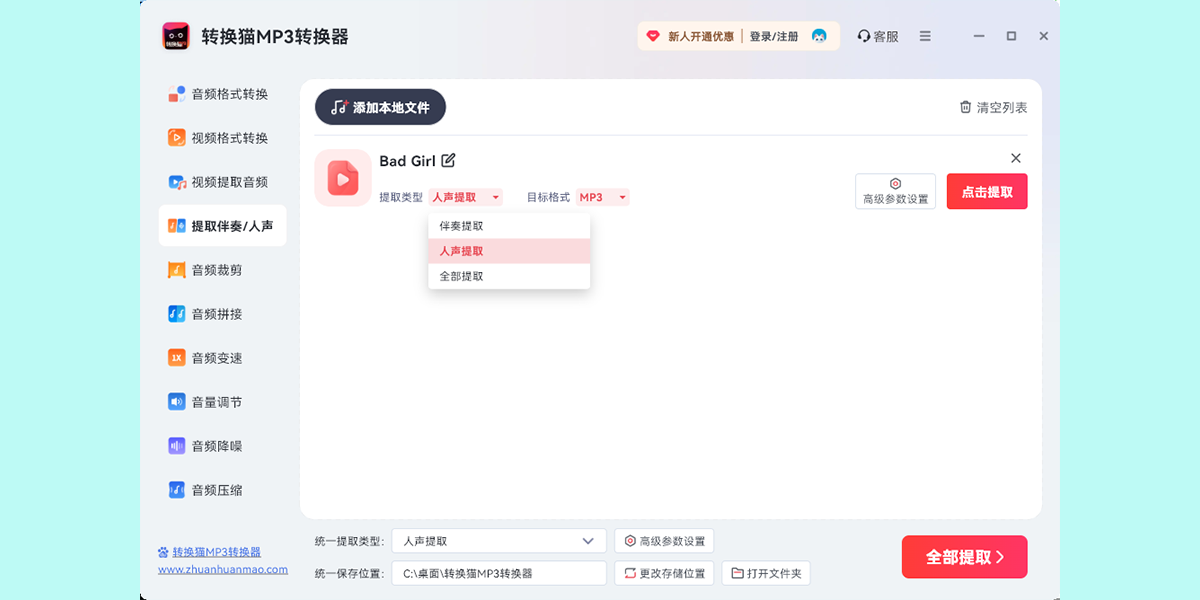Open the 音量调节 feature
This screenshot has height=600, width=1200.
[219, 401]
